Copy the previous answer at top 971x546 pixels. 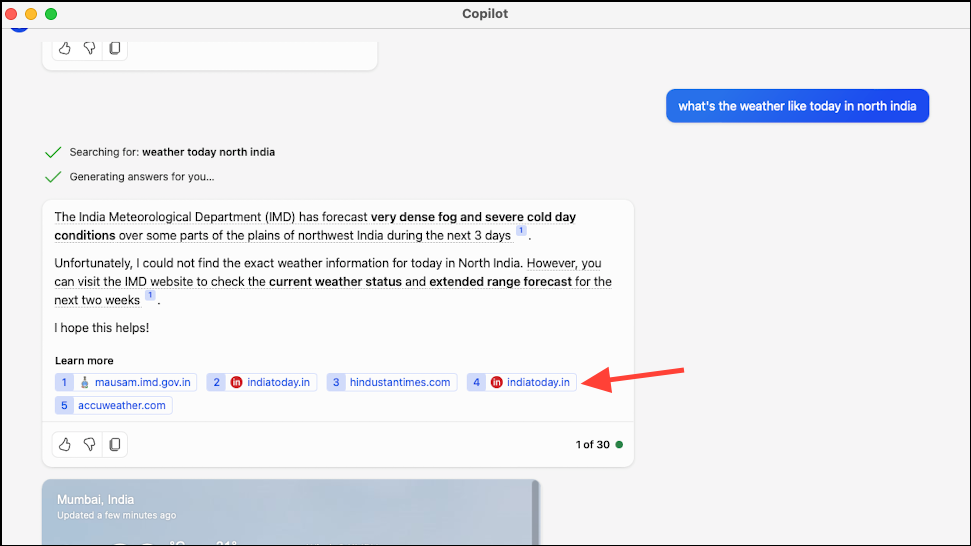(x=115, y=48)
